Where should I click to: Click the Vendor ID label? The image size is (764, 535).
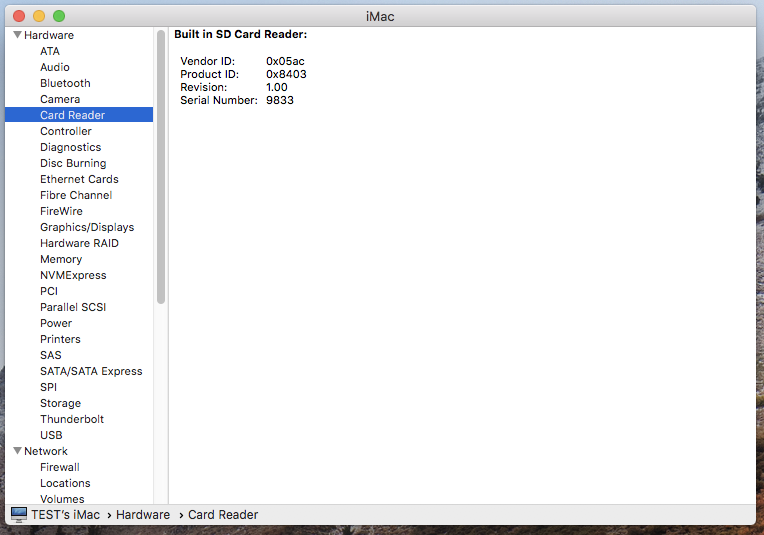(208, 61)
